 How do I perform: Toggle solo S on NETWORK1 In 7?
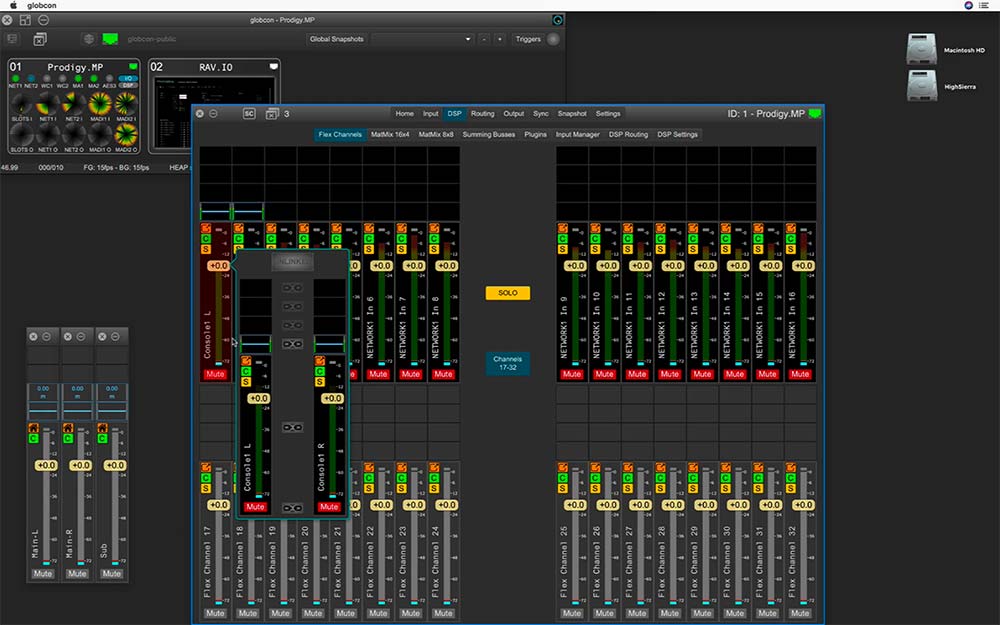coord(401,249)
